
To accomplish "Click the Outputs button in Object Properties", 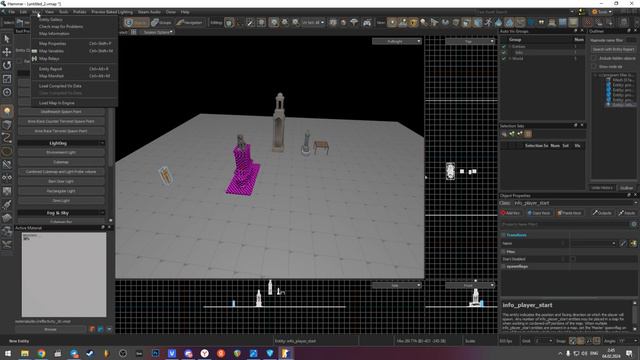I will point(602,213).
